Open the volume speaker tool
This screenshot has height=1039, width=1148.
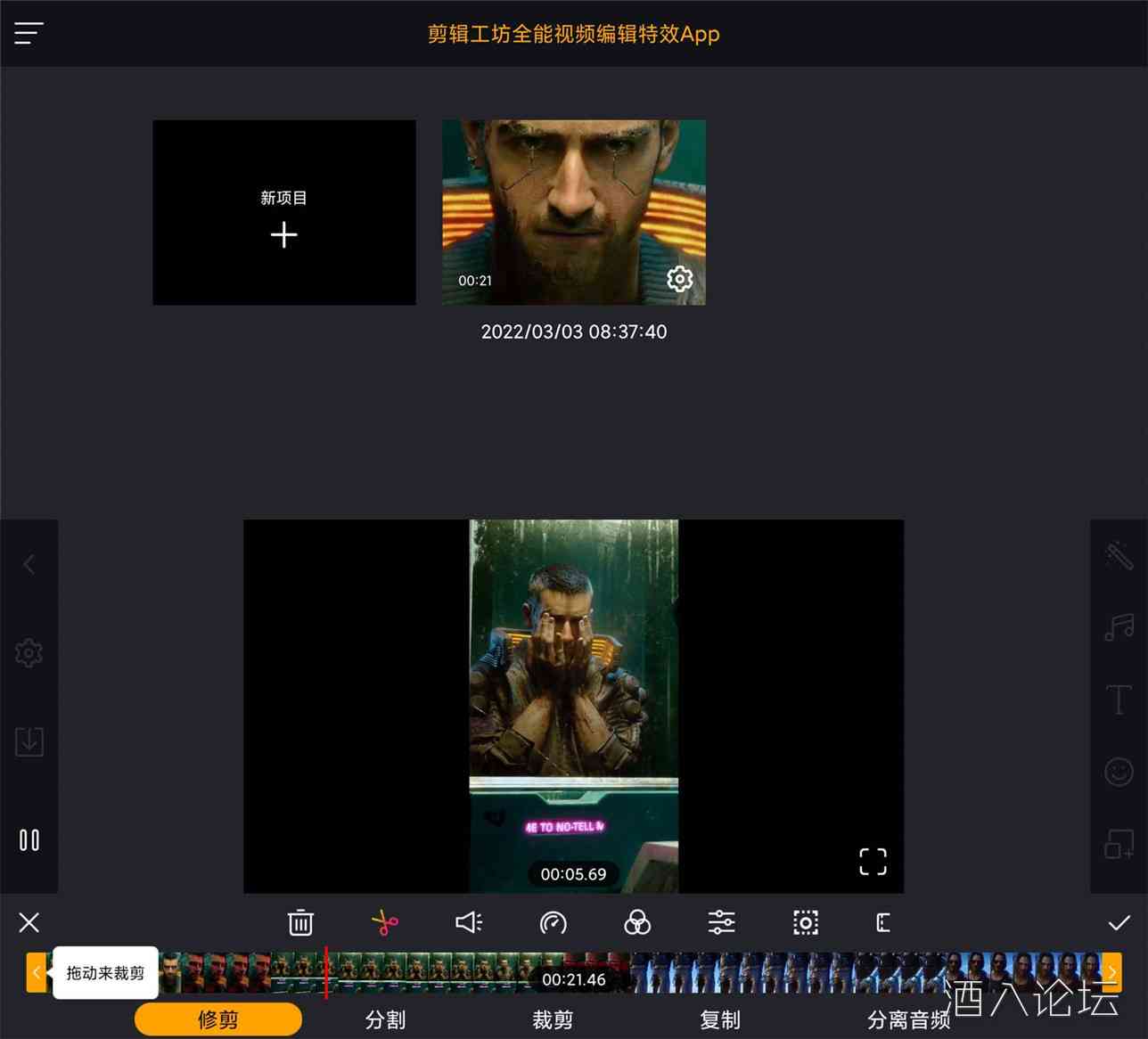click(x=469, y=922)
